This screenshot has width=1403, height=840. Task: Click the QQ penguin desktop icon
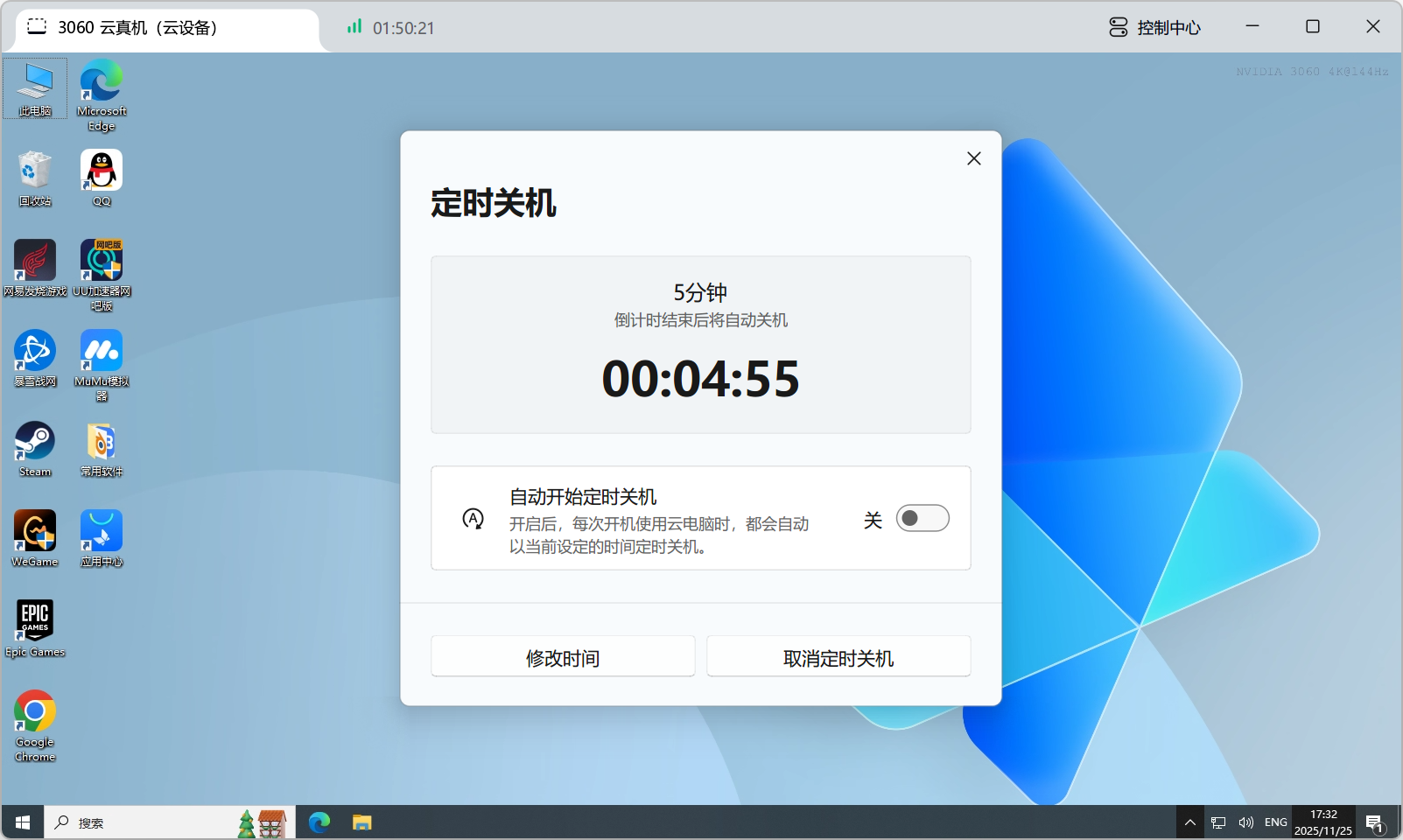[102, 171]
